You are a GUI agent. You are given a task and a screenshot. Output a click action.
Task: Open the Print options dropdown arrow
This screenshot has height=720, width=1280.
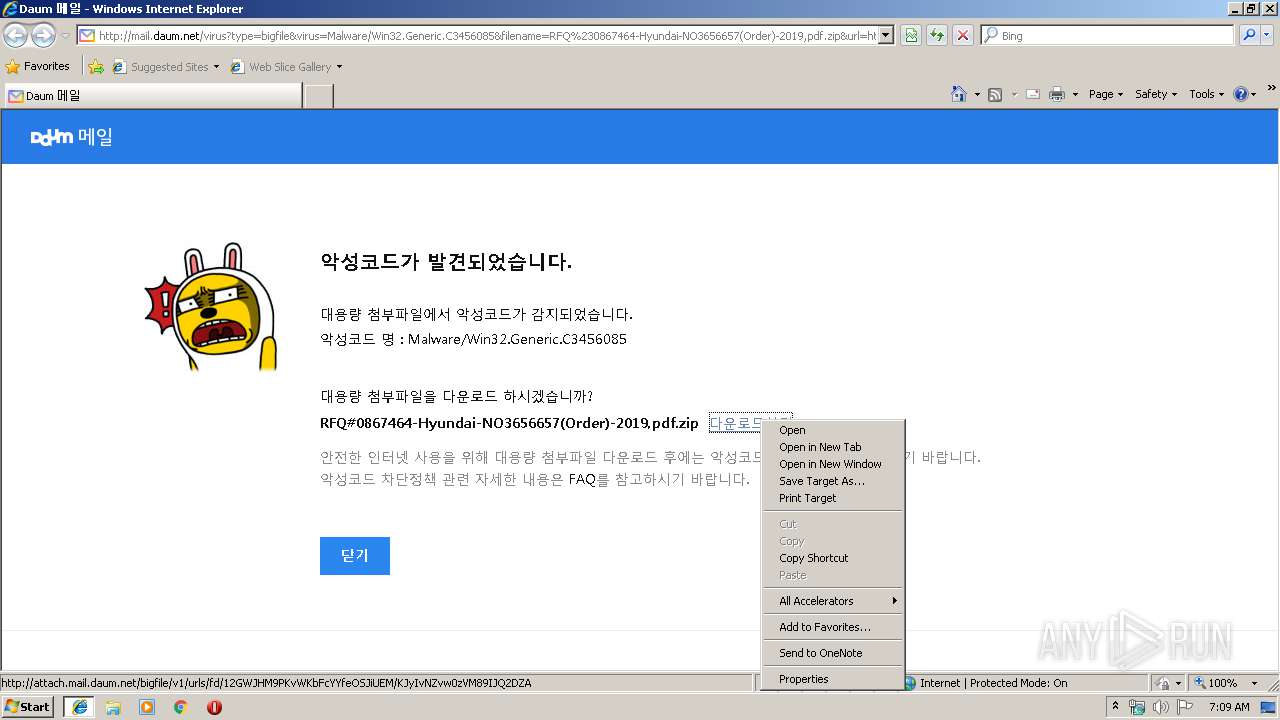[1075, 94]
